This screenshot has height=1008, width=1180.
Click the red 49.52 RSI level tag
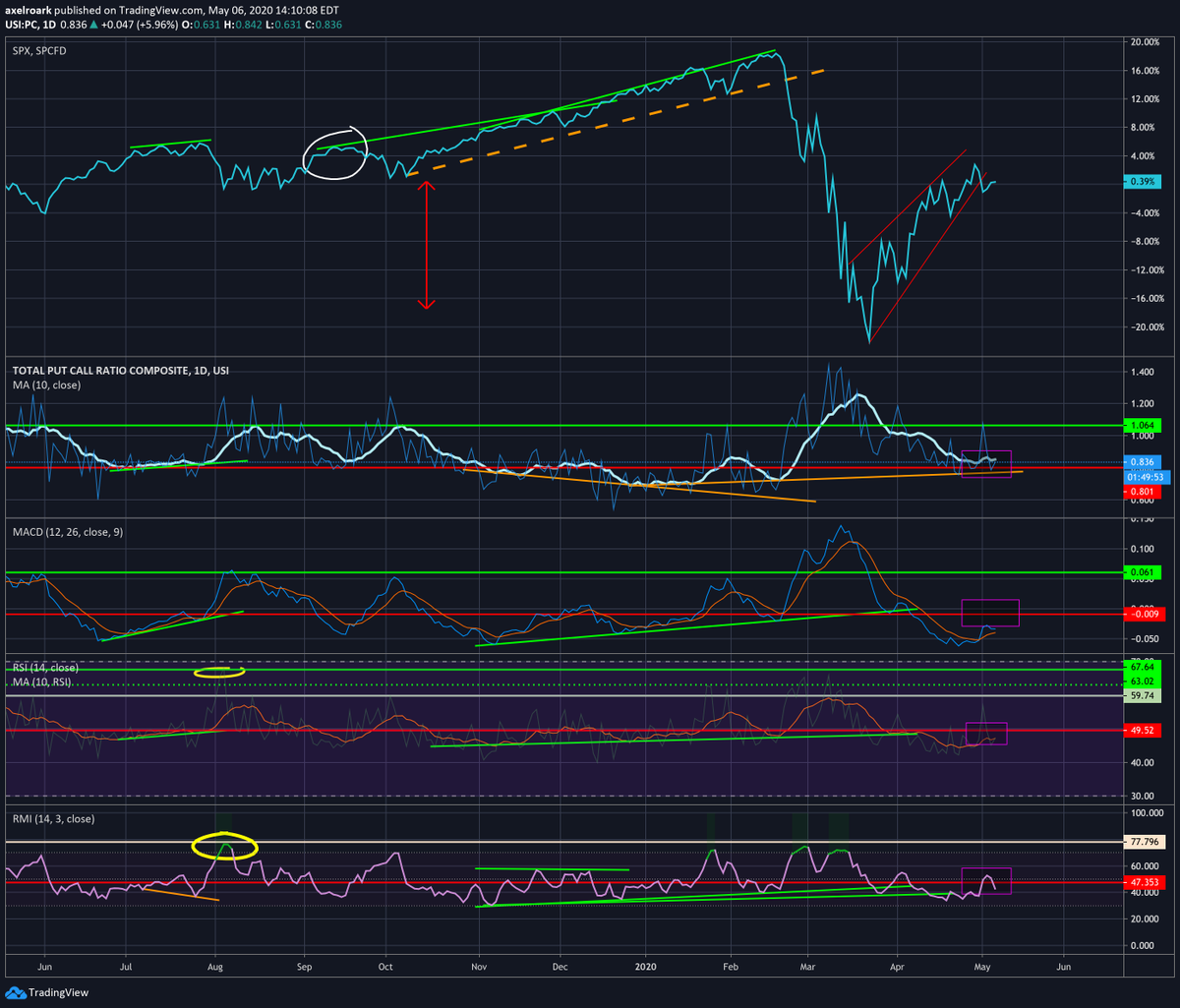tap(1141, 731)
